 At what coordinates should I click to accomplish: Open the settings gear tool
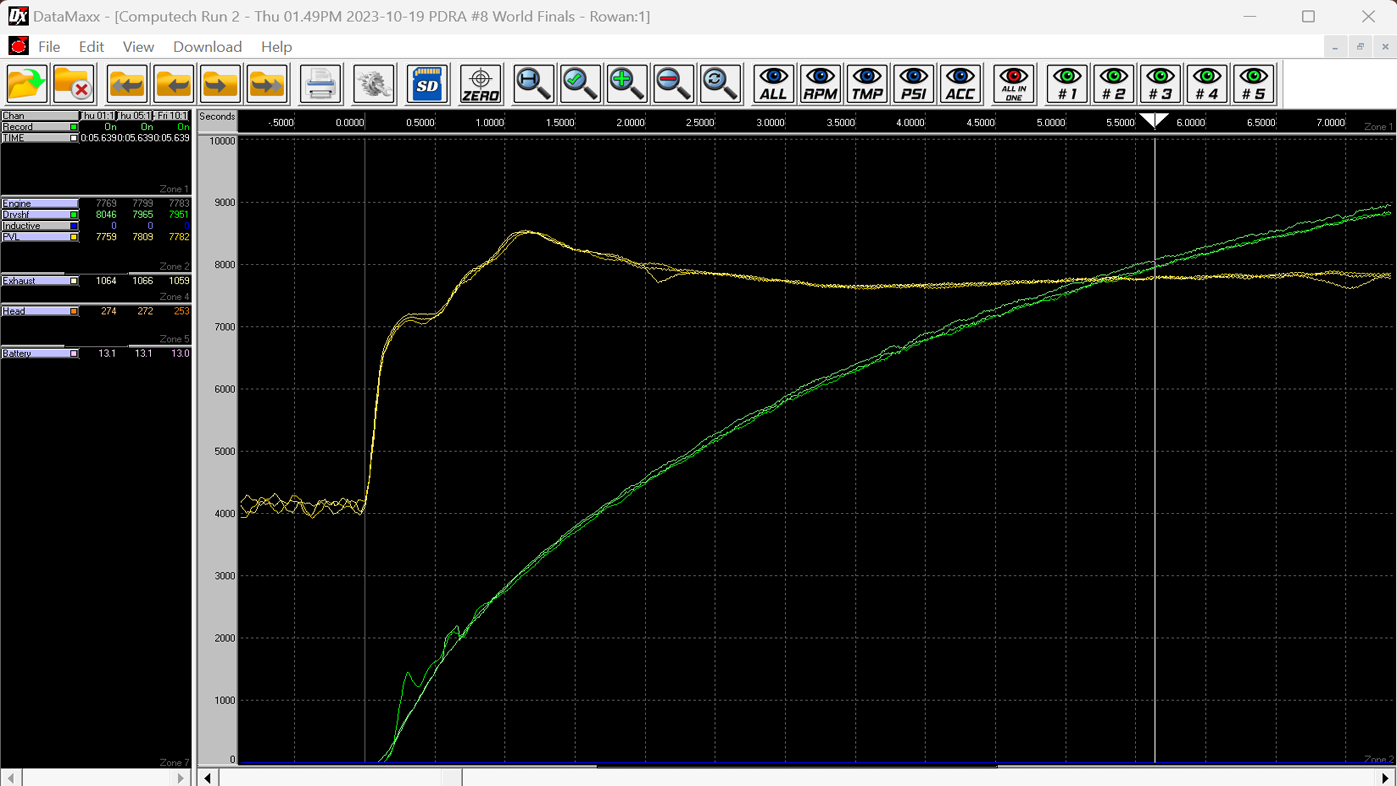tap(372, 84)
